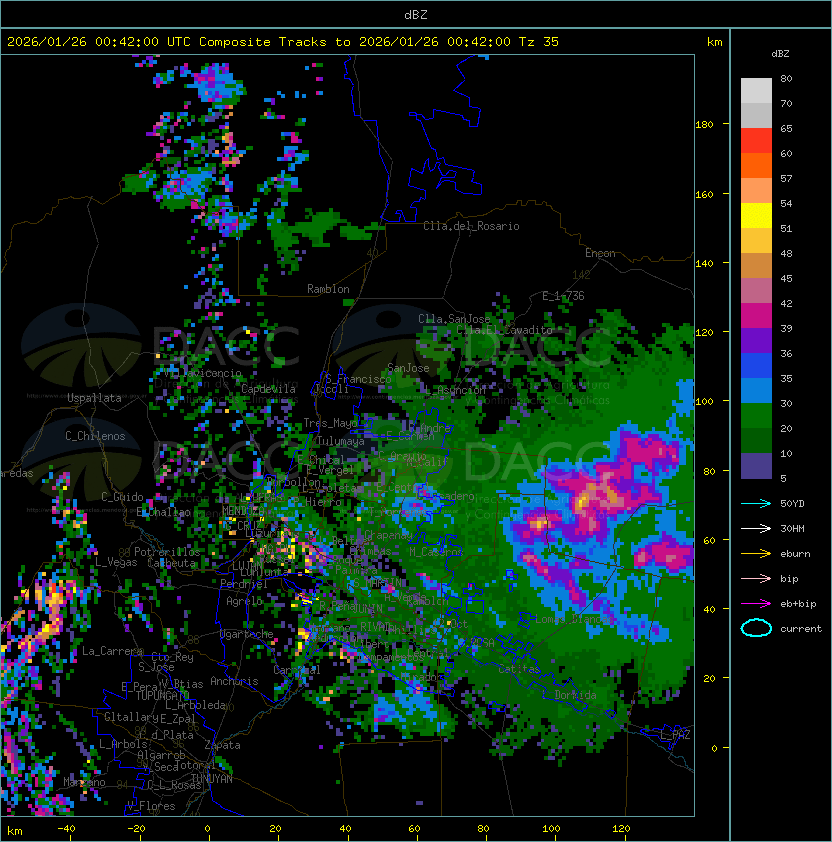Select the purple 36-39 dBZ color swatch
The image size is (832, 842).
[x=756, y=340]
